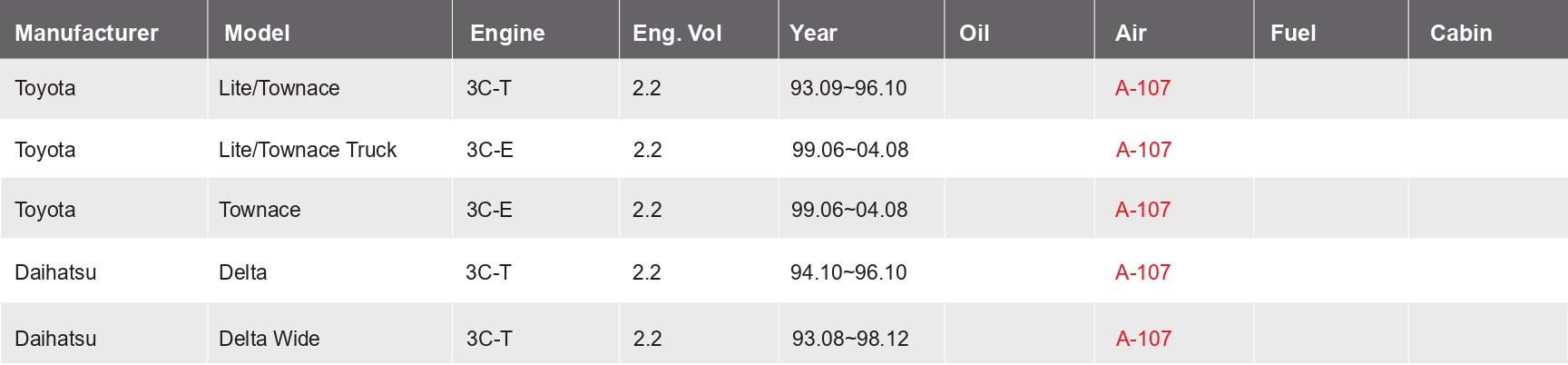This screenshot has width=1568, height=365.
Task: Click the Air column header
Action: 1131,34
